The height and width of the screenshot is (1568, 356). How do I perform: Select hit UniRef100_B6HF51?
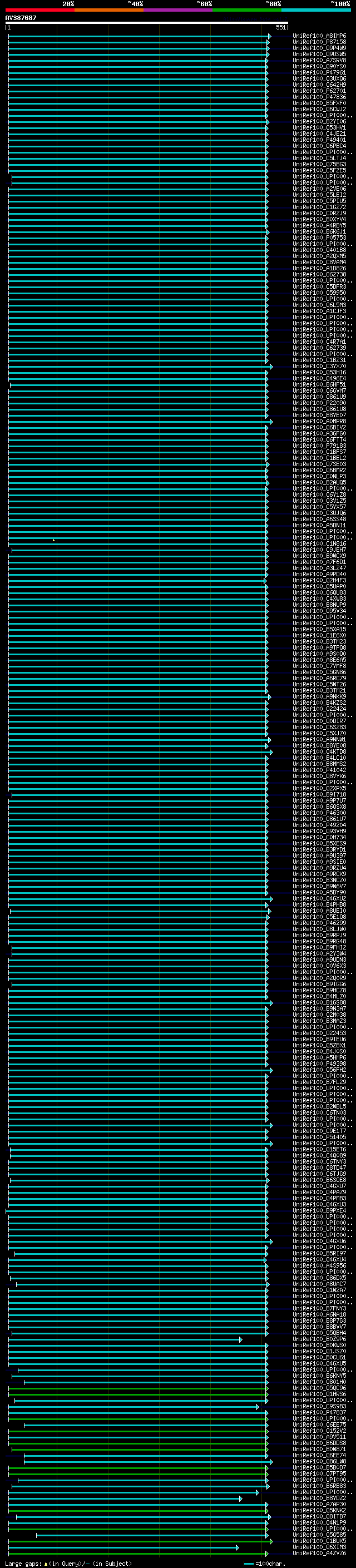(x=319, y=384)
